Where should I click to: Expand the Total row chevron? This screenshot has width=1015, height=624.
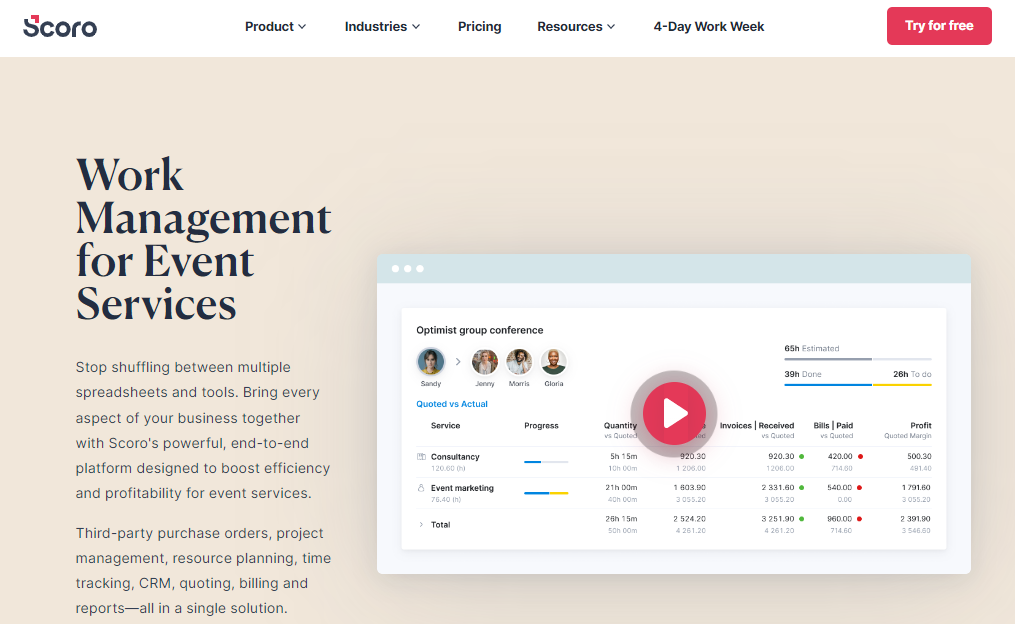tap(421, 524)
